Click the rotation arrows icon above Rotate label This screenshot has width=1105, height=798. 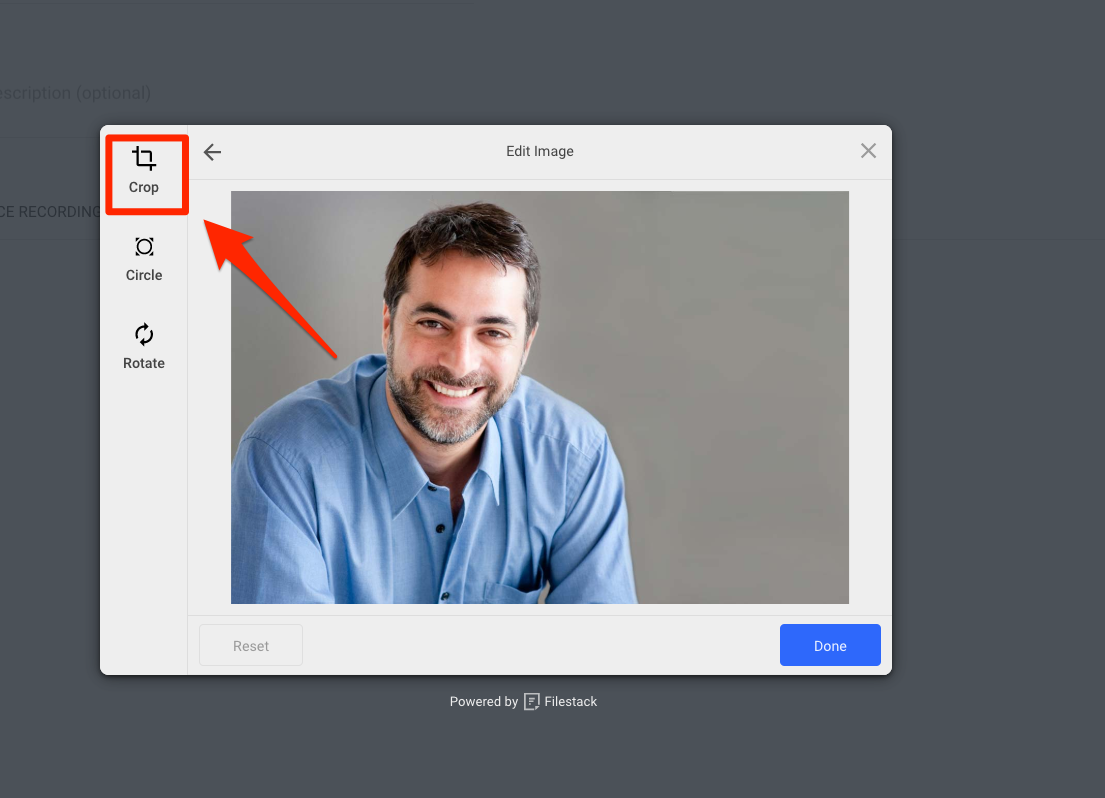pos(144,335)
